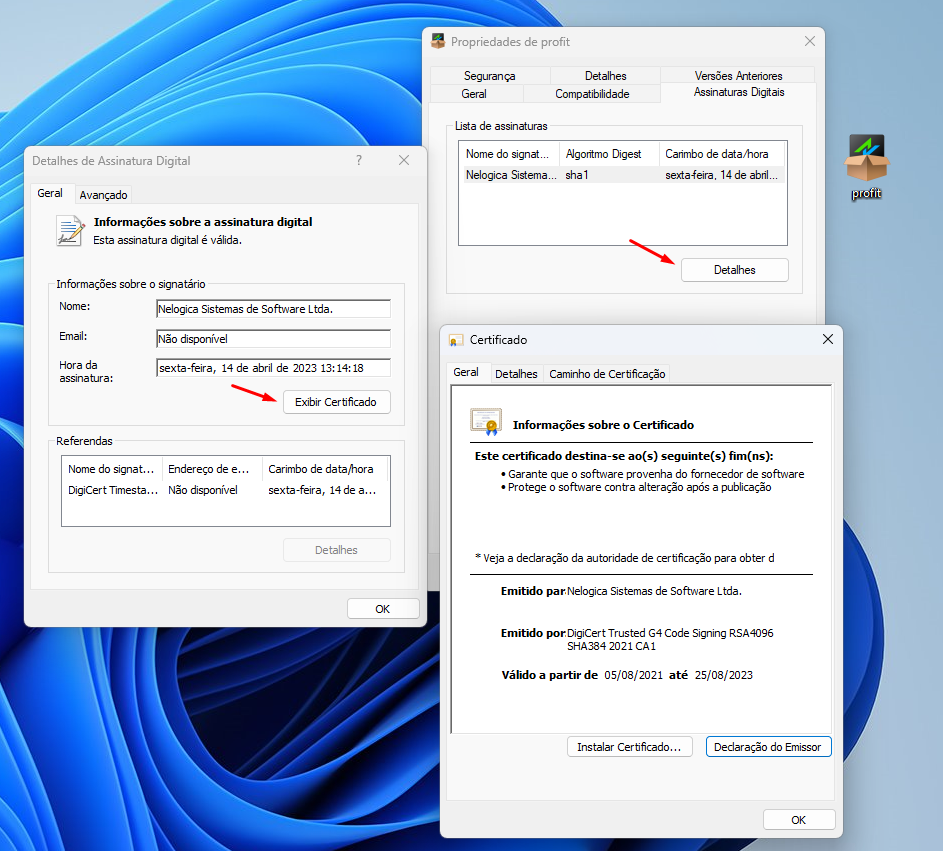Click the sexta-feira, 14 de a... cell in Referendas
The image size is (943, 851).
pyautogui.click(x=322, y=490)
